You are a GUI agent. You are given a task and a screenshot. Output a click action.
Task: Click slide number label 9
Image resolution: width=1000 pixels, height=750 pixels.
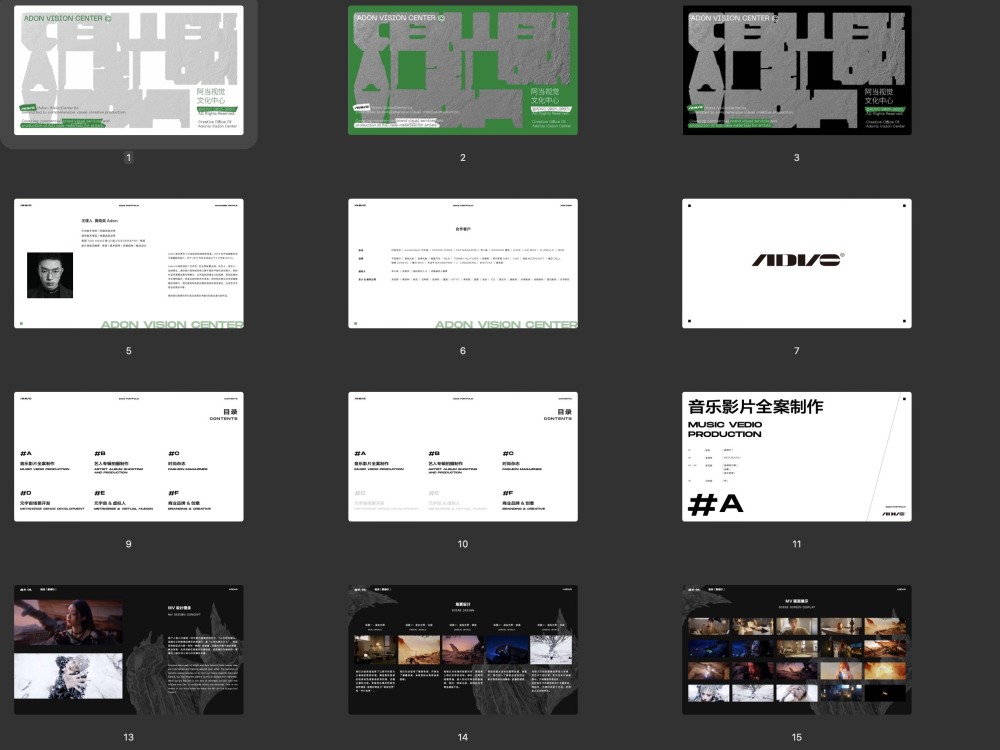coord(129,544)
